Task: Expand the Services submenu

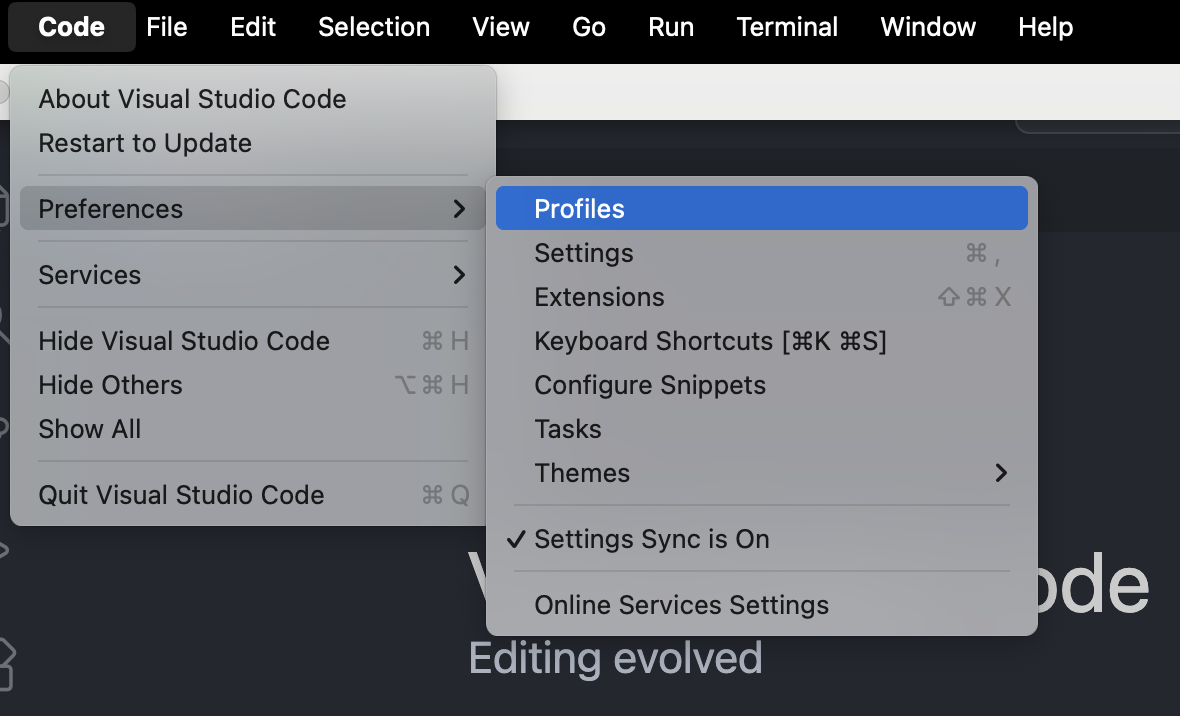Action: 253,275
